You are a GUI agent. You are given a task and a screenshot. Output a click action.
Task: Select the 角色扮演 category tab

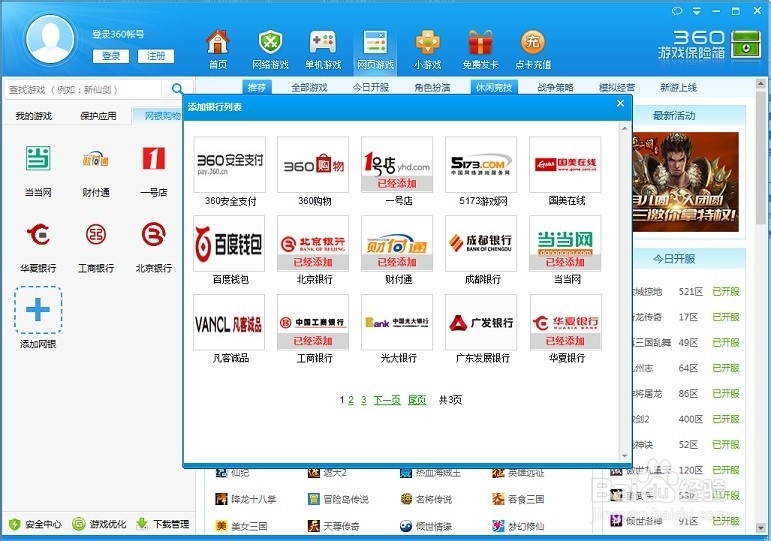click(432, 88)
